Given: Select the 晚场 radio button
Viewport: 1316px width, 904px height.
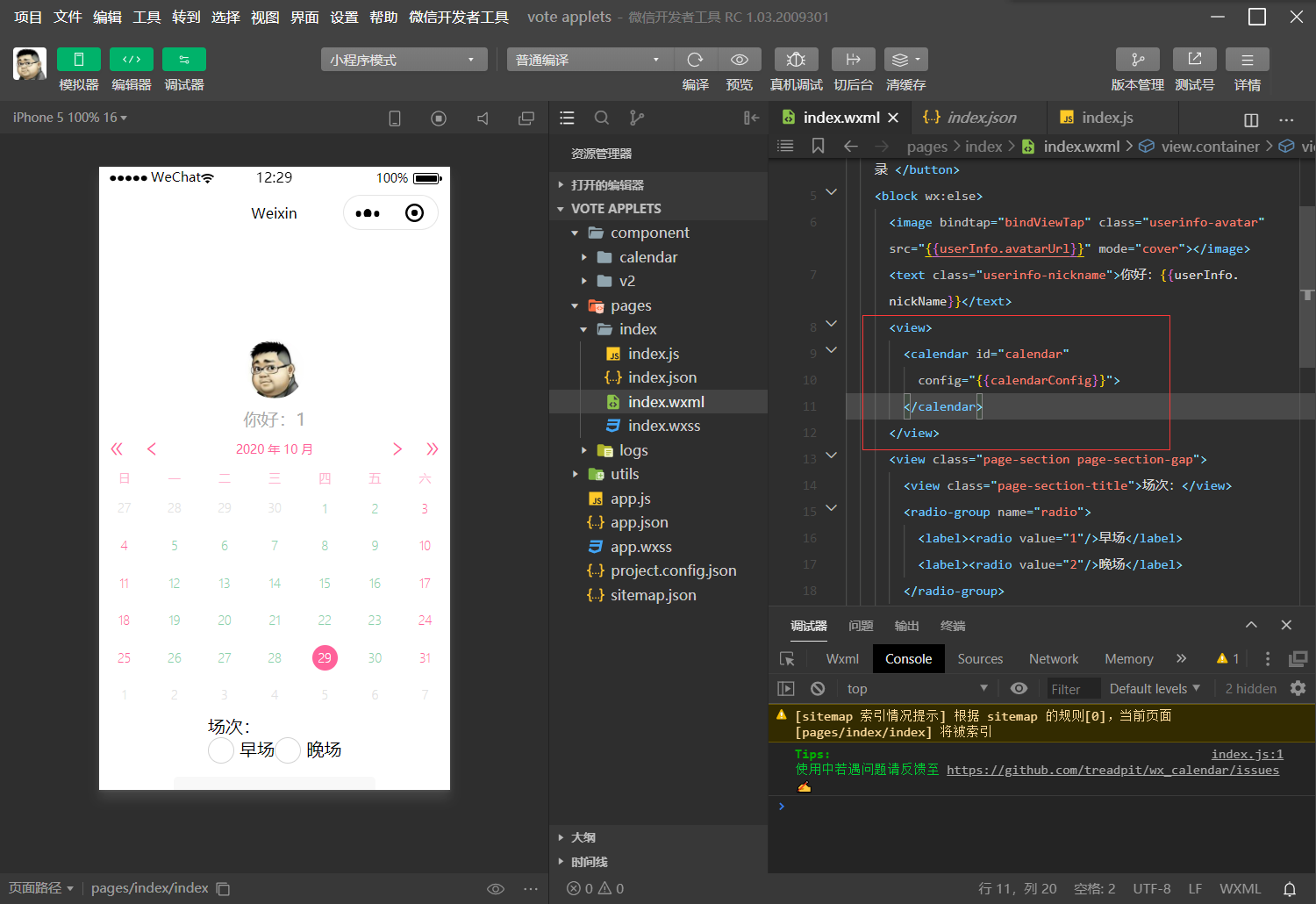Looking at the screenshot, I should pos(289,750).
